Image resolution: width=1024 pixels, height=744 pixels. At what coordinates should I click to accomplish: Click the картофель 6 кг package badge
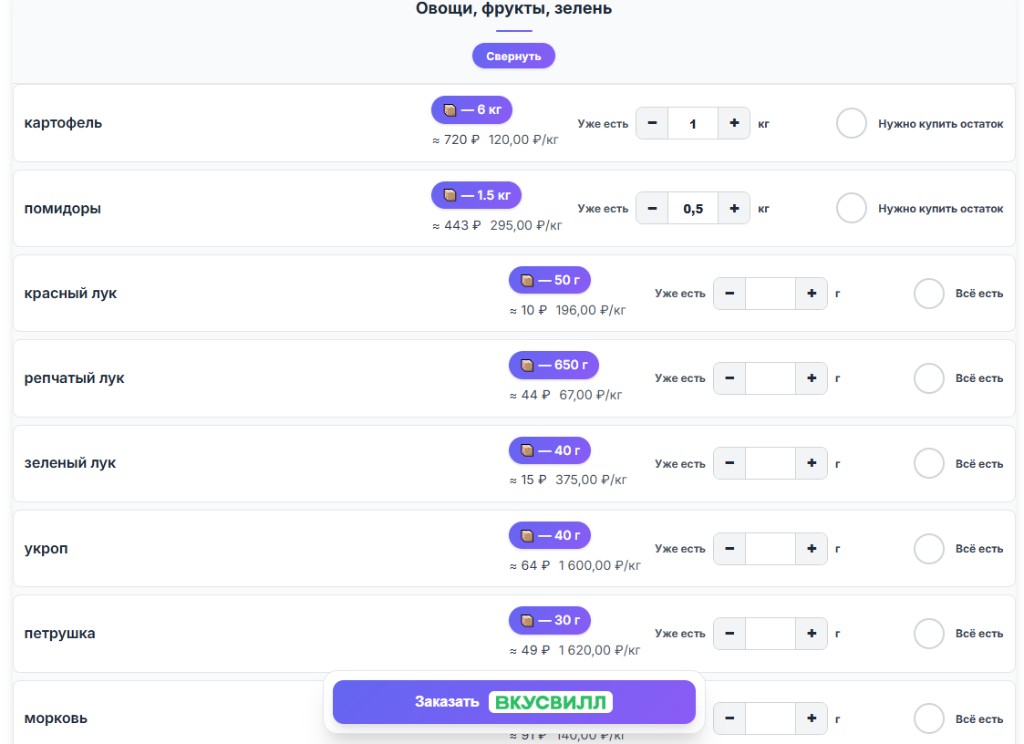472,110
